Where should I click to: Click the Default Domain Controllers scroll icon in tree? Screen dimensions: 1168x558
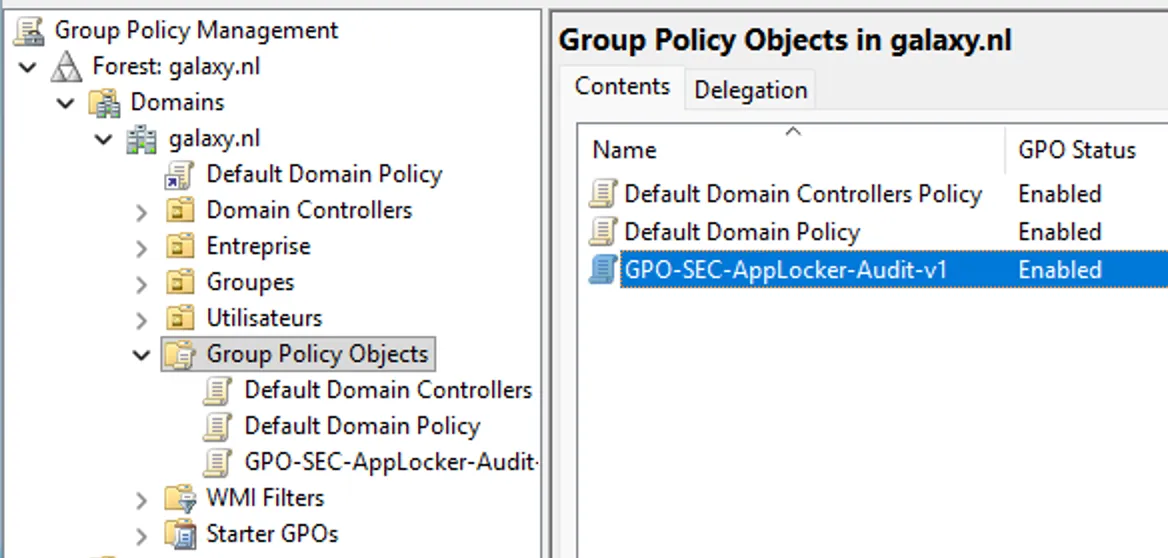coord(218,390)
